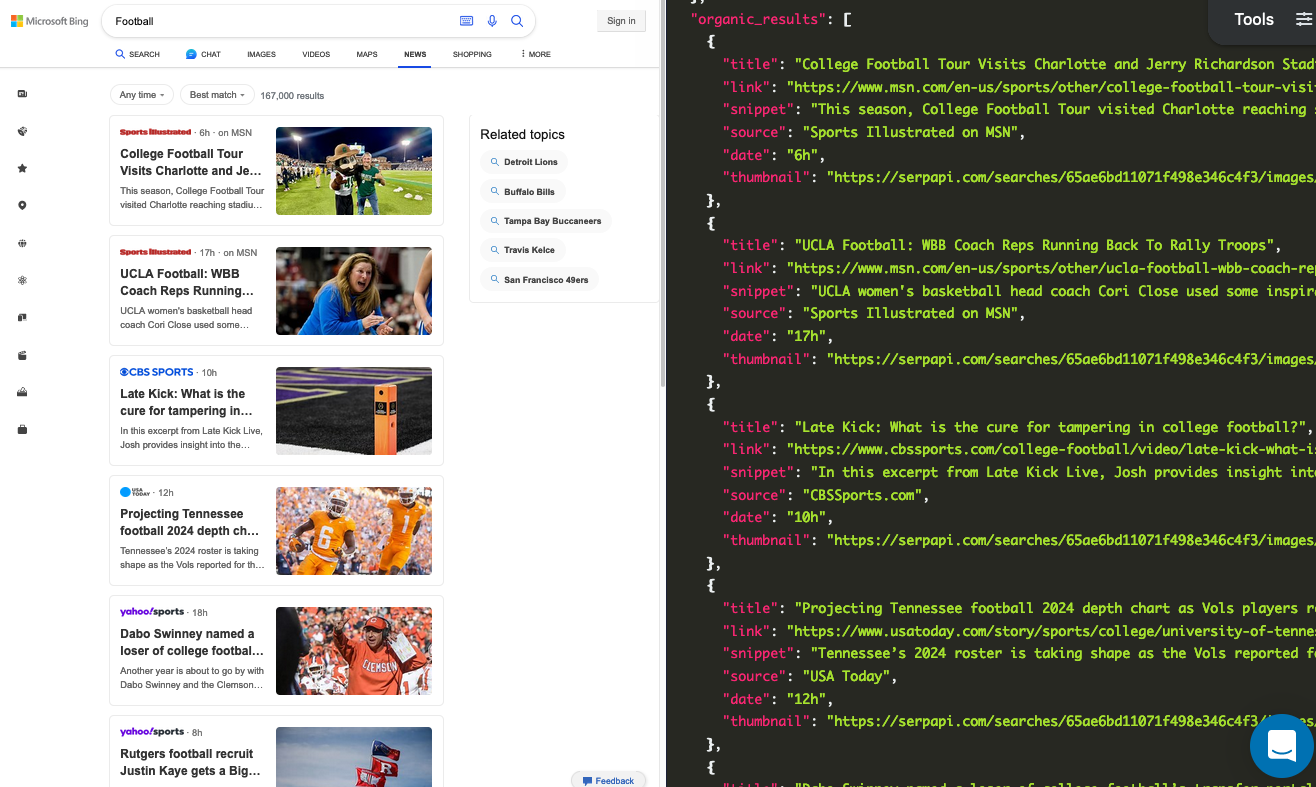Switch to the Search tab
This screenshot has width=1316, height=787.
click(x=137, y=54)
